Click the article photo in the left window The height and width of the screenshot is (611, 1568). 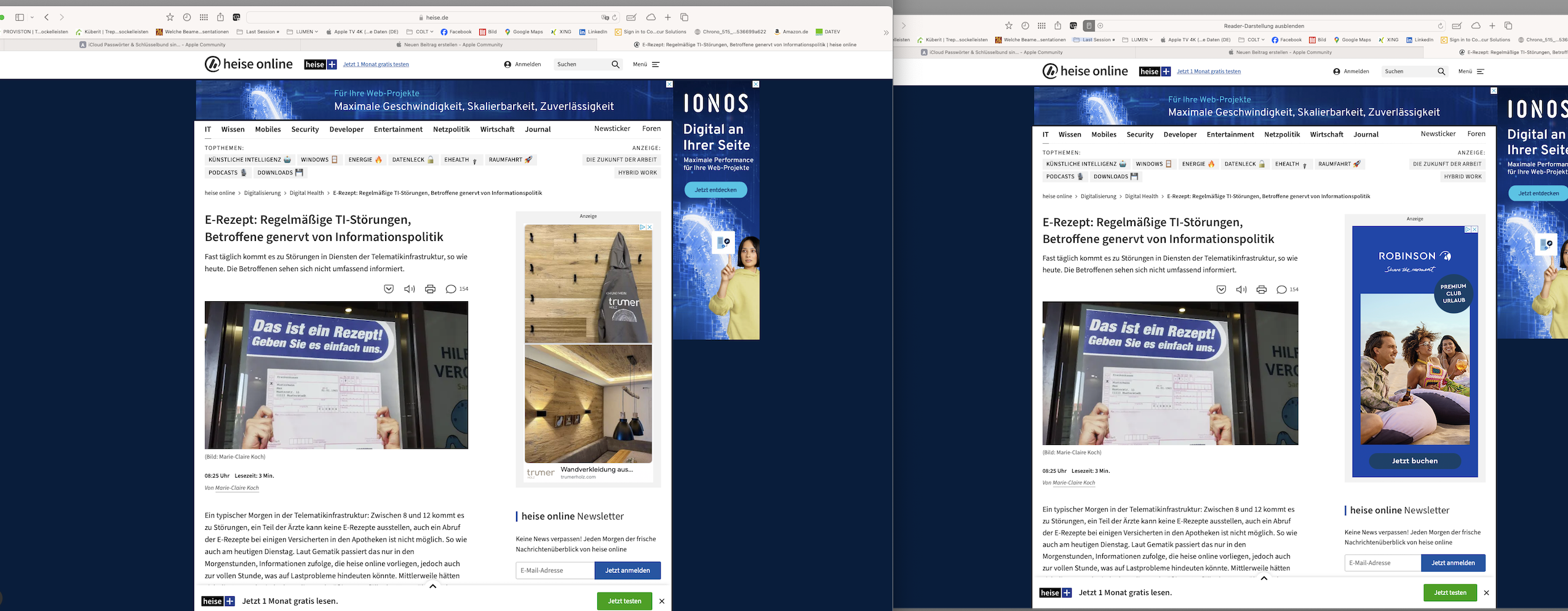coord(336,375)
